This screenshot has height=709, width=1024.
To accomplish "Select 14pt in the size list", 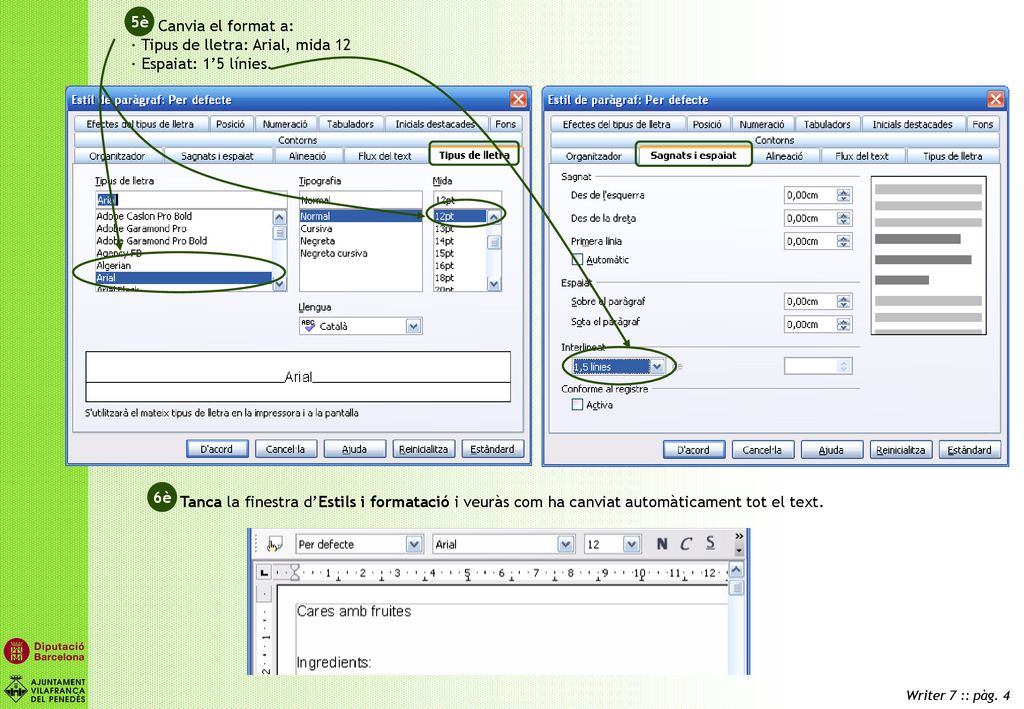I will tap(460, 241).
